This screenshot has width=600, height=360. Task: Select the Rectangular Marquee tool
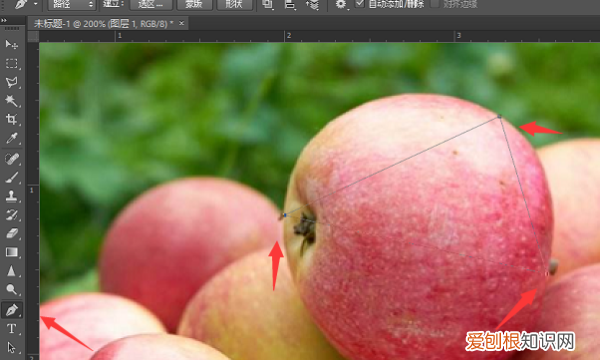11,64
